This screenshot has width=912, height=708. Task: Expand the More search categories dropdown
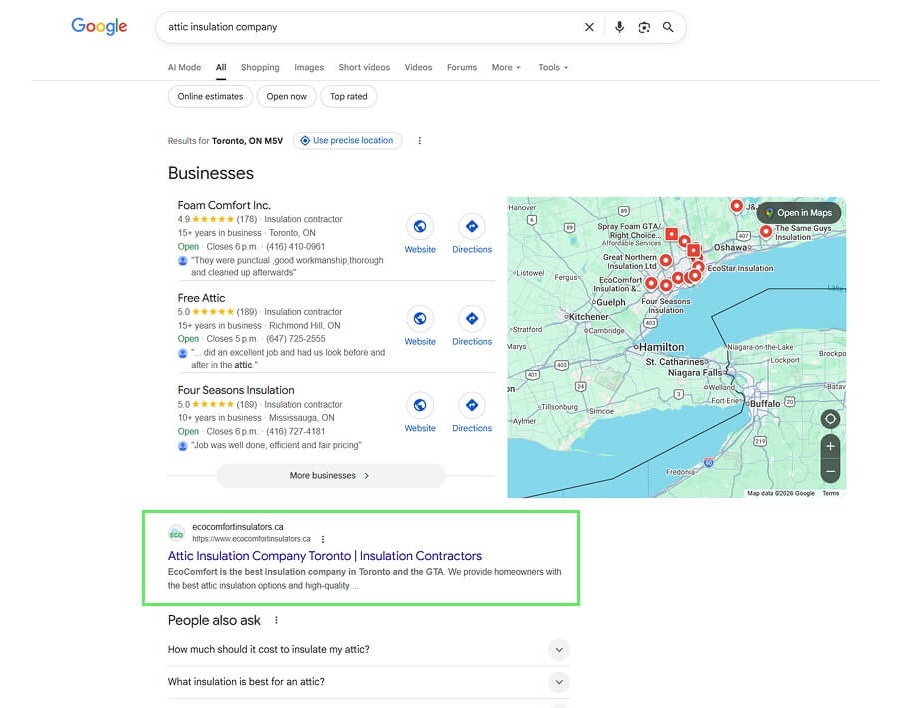[x=506, y=68]
